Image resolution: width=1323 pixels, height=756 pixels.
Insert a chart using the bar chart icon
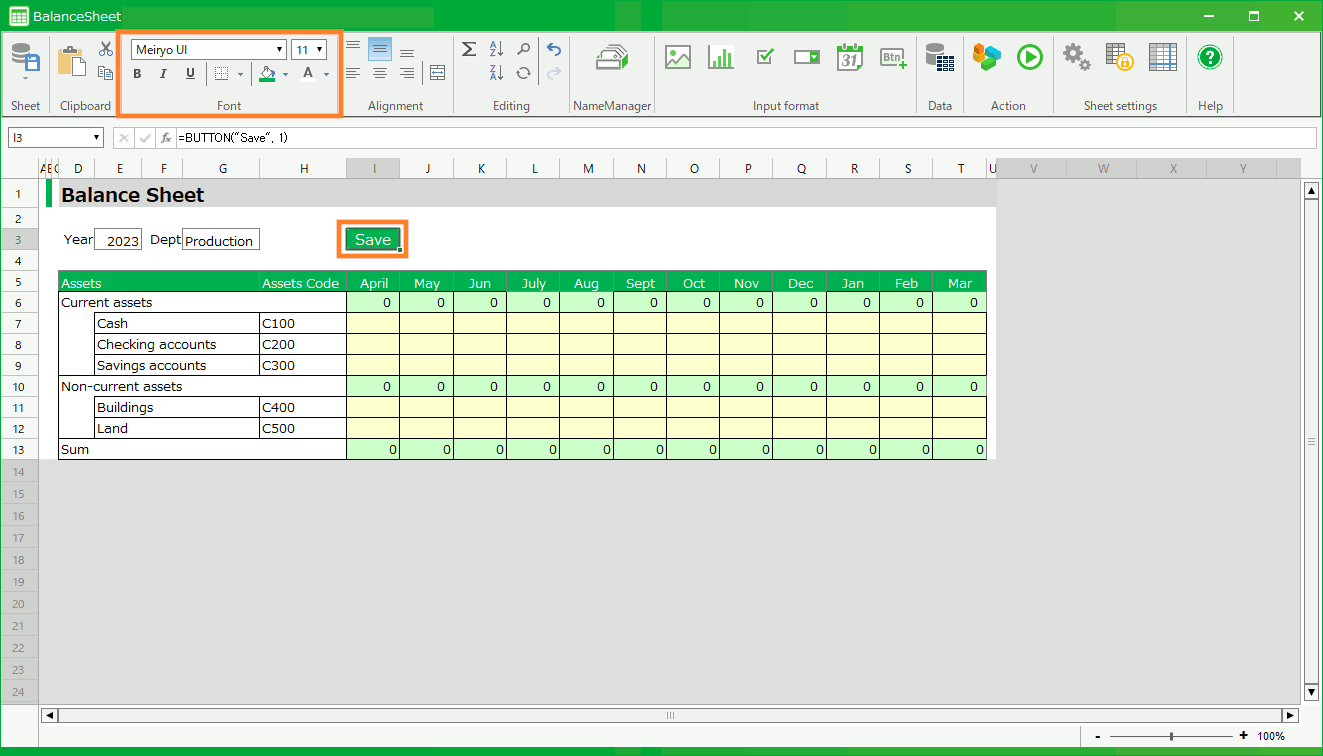[x=721, y=57]
